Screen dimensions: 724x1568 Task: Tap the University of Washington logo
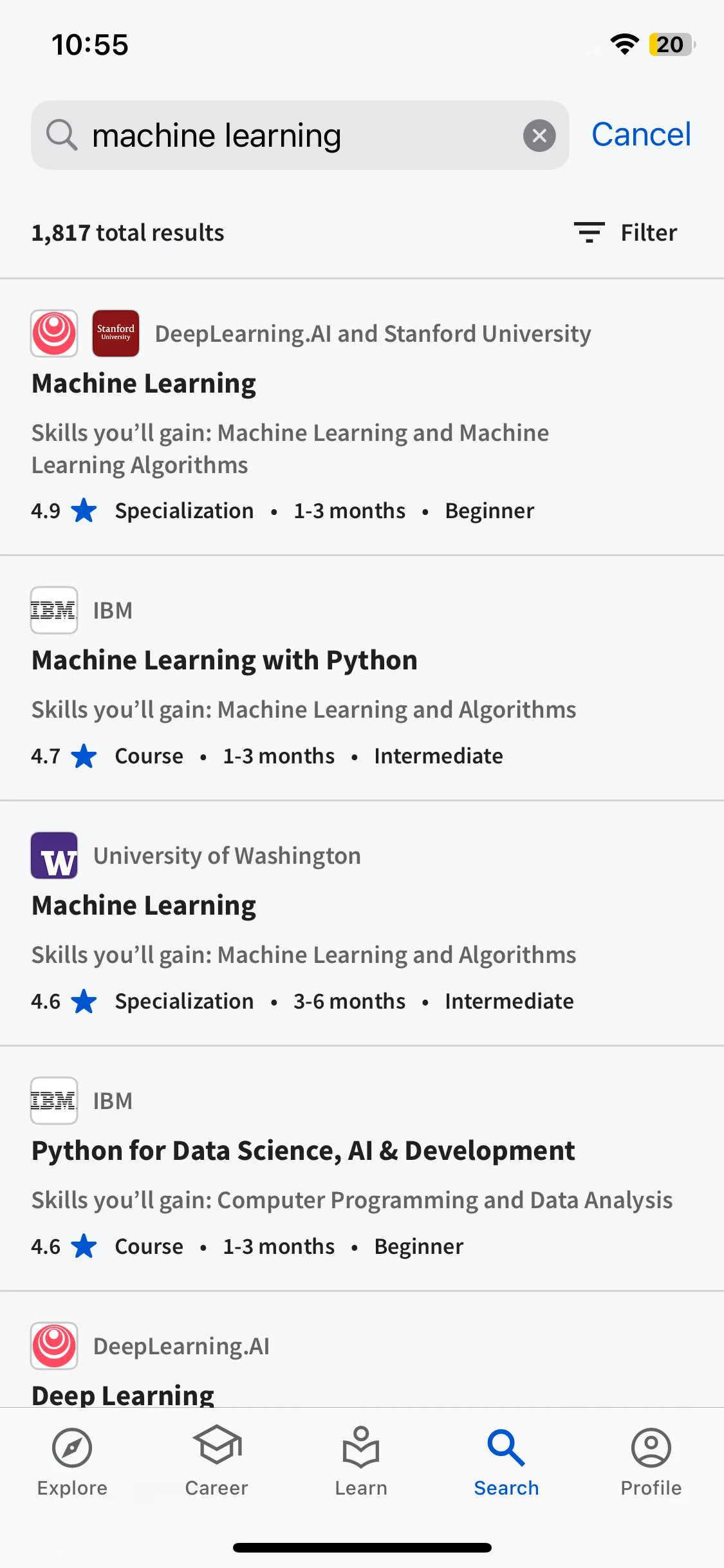click(x=54, y=855)
